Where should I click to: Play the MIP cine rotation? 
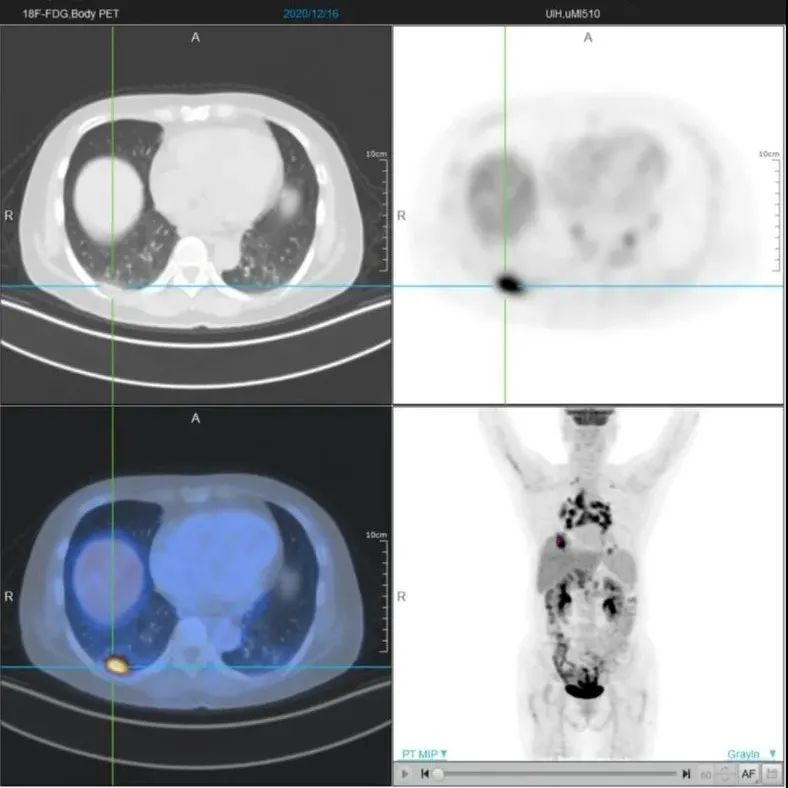(x=405, y=774)
